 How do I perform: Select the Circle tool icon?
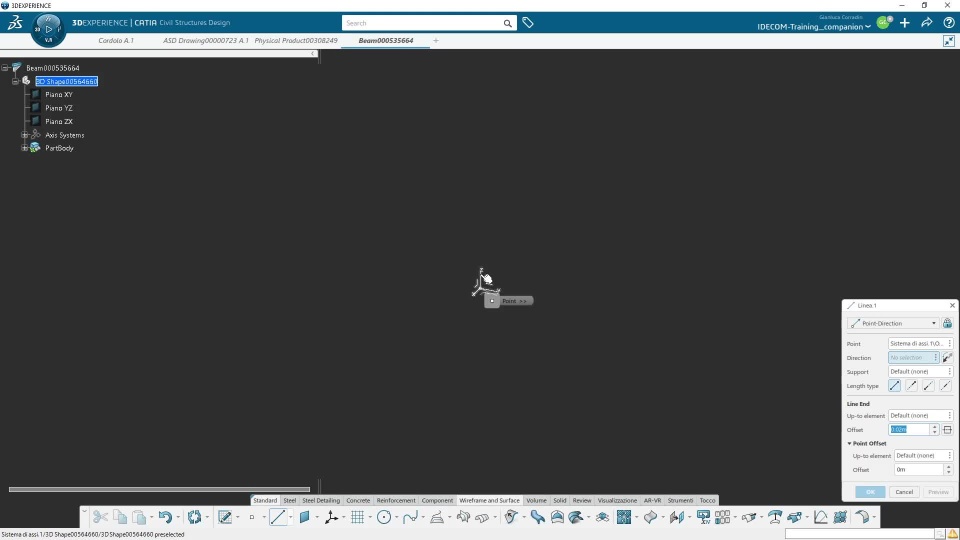tap(384, 517)
